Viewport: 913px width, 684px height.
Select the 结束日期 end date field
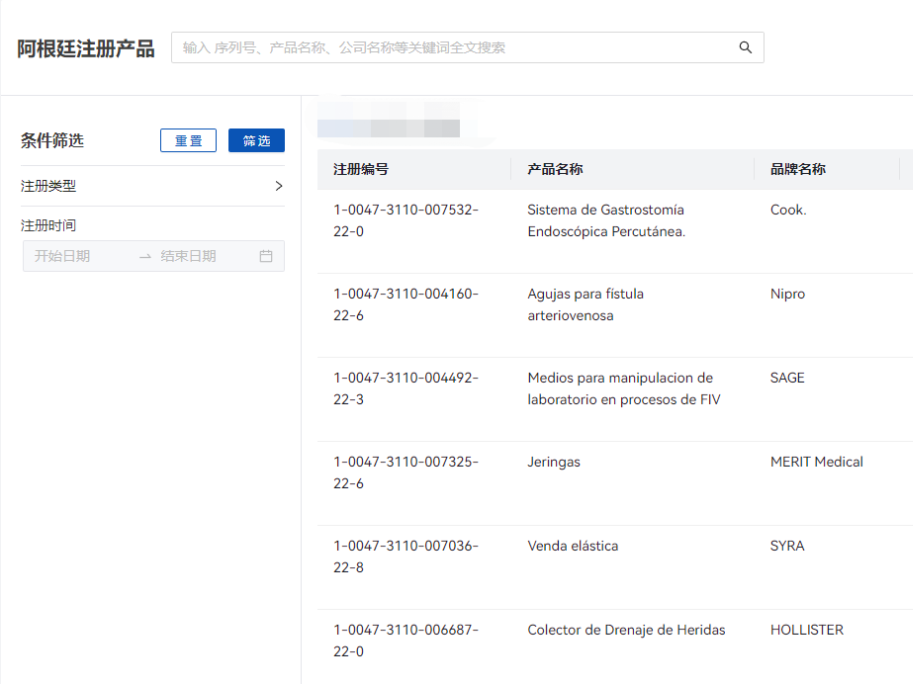click(x=188, y=256)
